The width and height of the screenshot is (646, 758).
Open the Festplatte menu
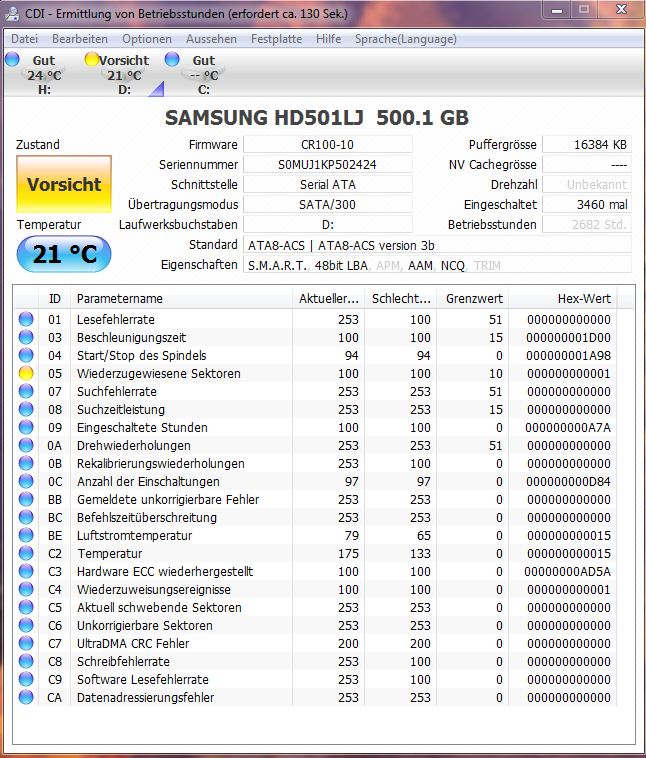coord(277,39)
